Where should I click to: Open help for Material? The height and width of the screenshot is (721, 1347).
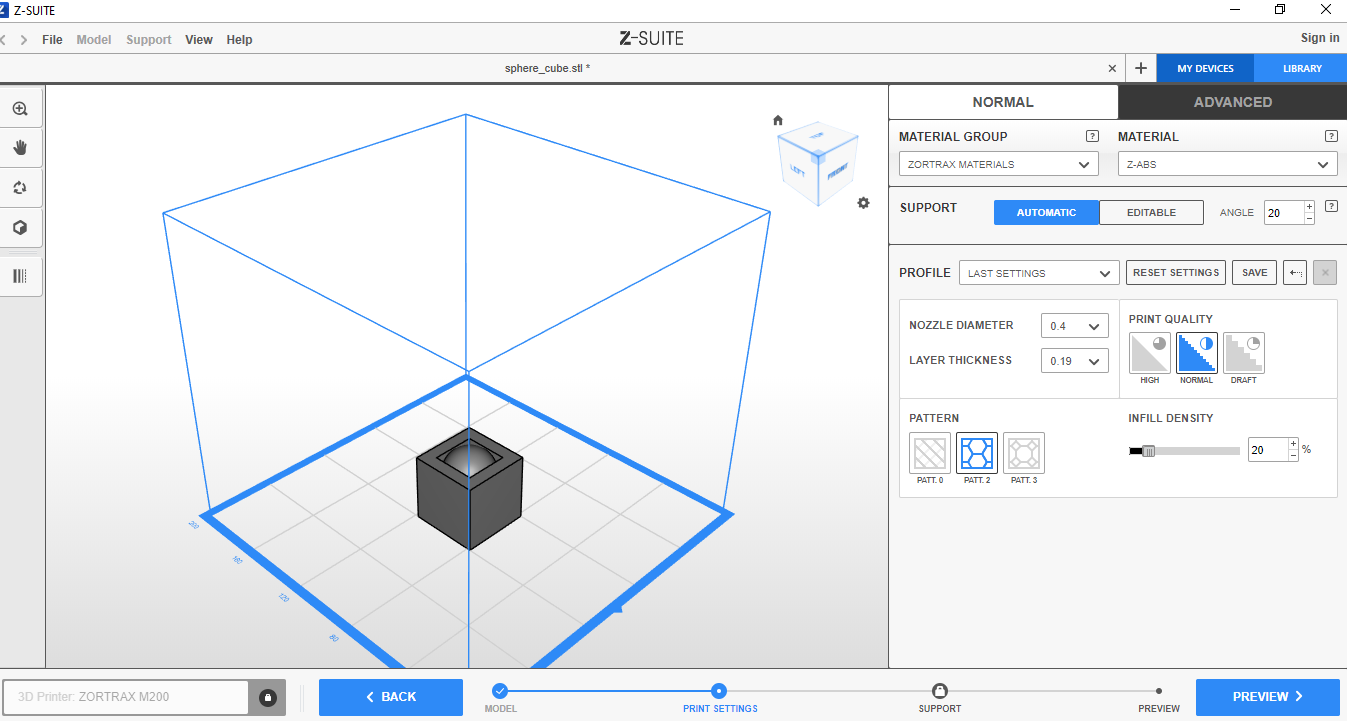click(1331, 136)
